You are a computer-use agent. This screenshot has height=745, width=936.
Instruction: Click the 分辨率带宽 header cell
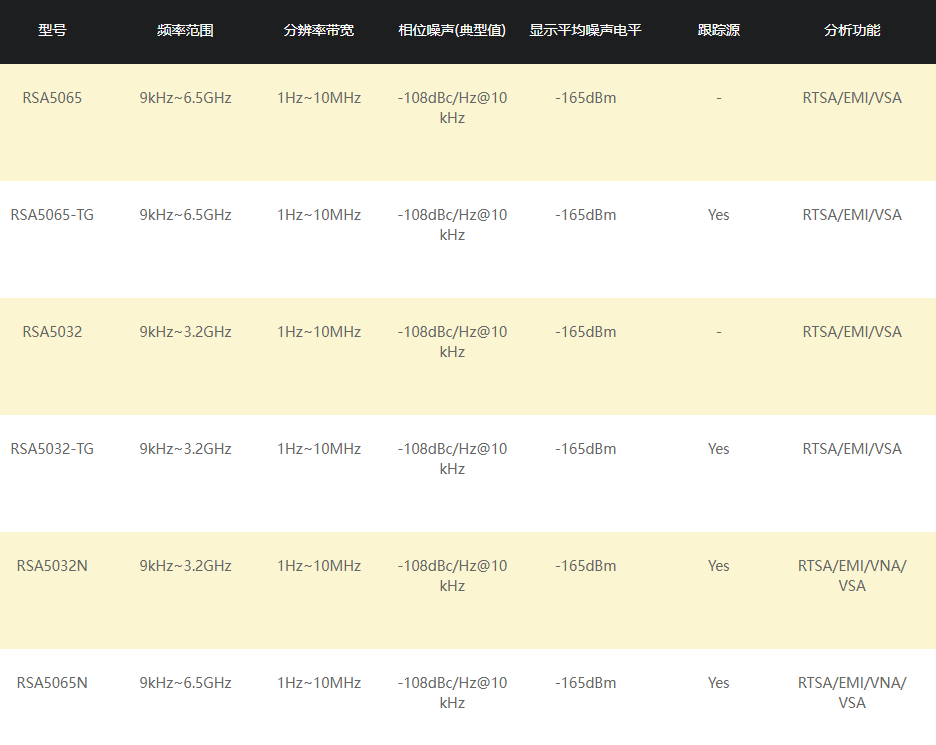(319, 30)
